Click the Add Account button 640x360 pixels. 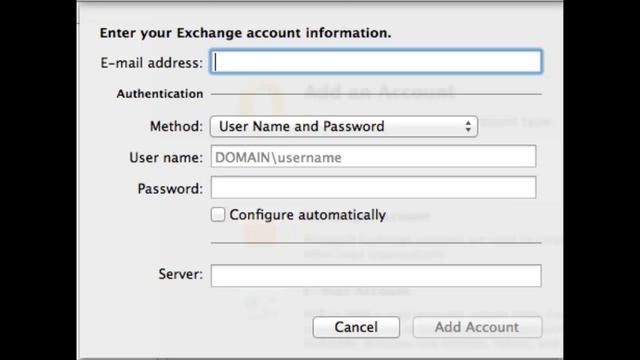tap(477, 327)
